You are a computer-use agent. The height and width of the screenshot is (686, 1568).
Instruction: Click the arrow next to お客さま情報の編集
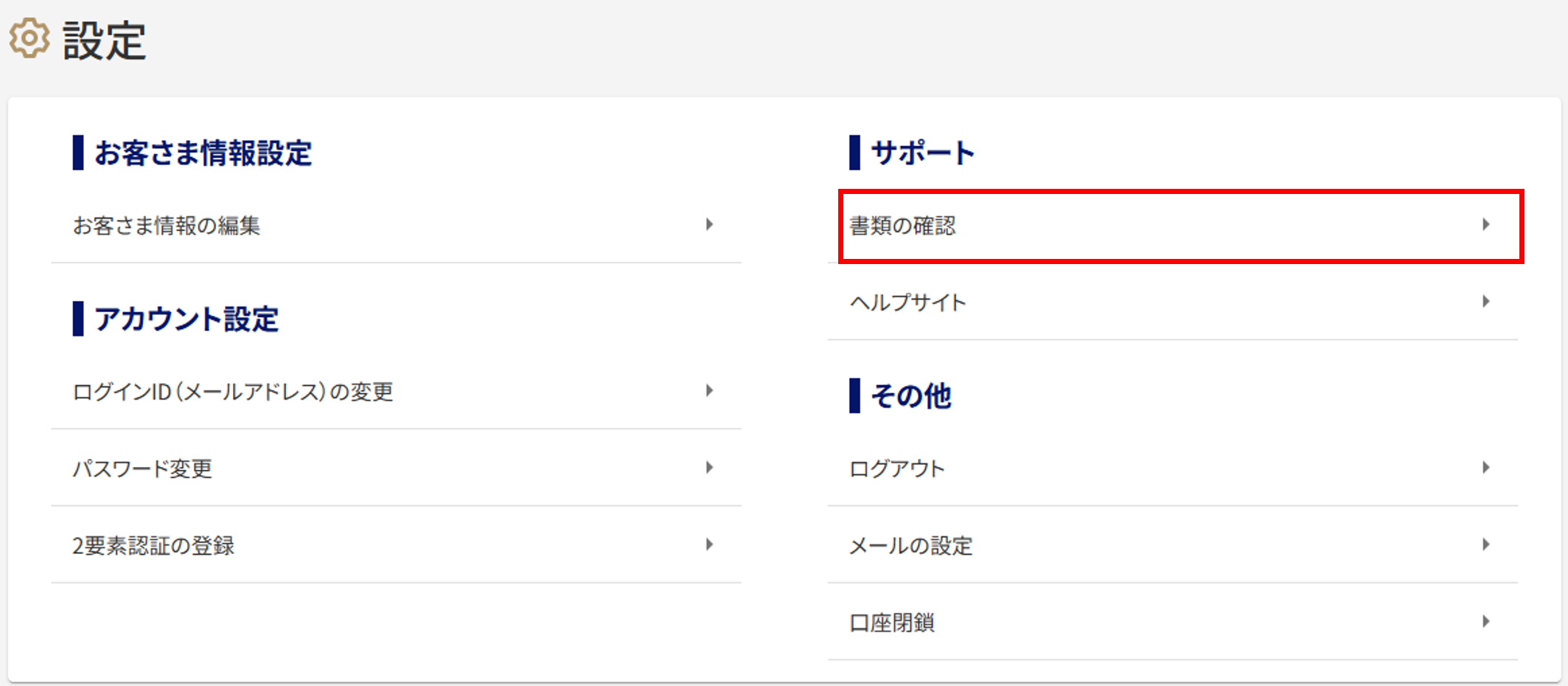pyautogui.click(x=709, y=224)
